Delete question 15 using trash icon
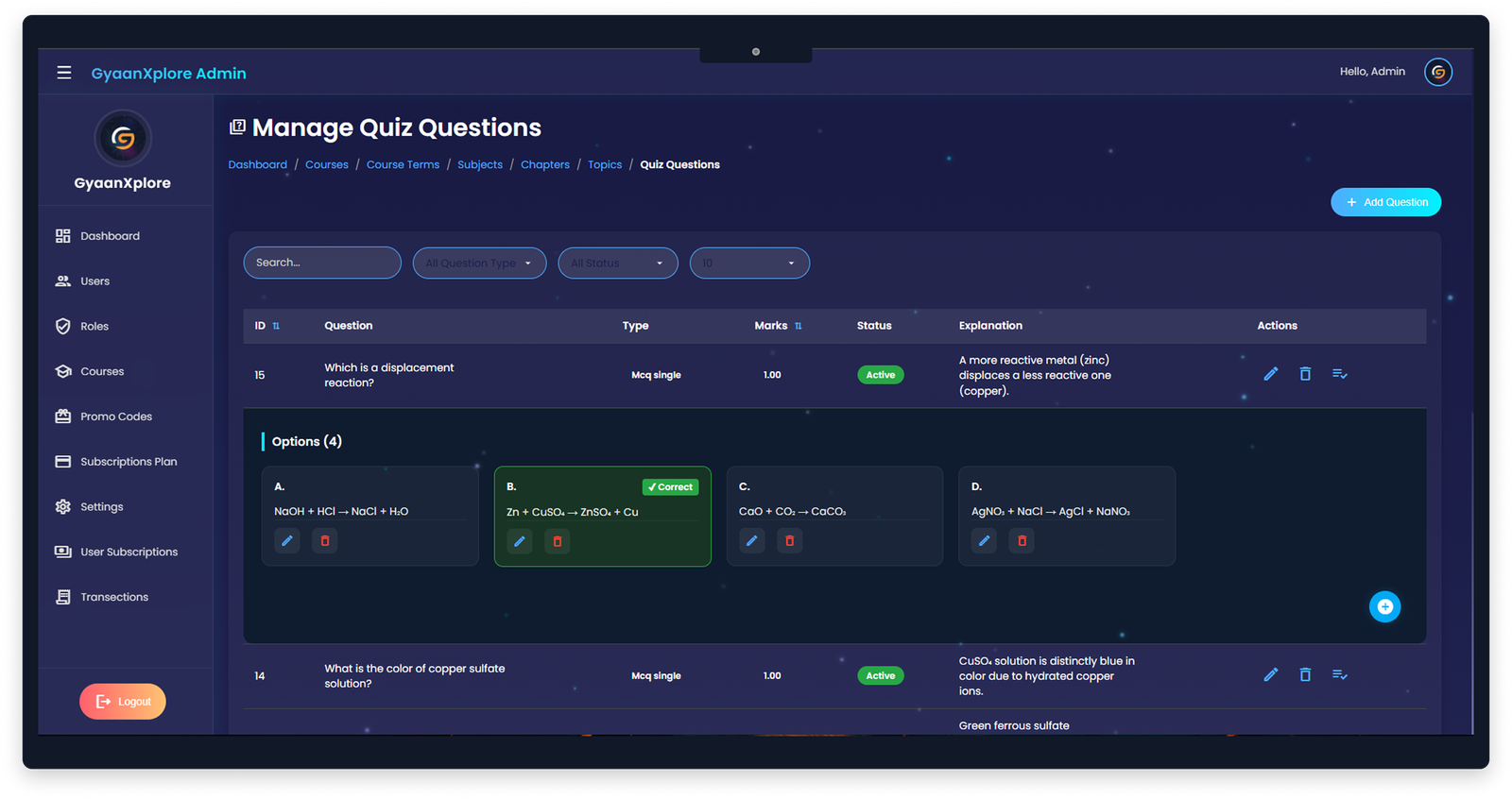This screenshot has width=1512, height=799. (1305, 374)
